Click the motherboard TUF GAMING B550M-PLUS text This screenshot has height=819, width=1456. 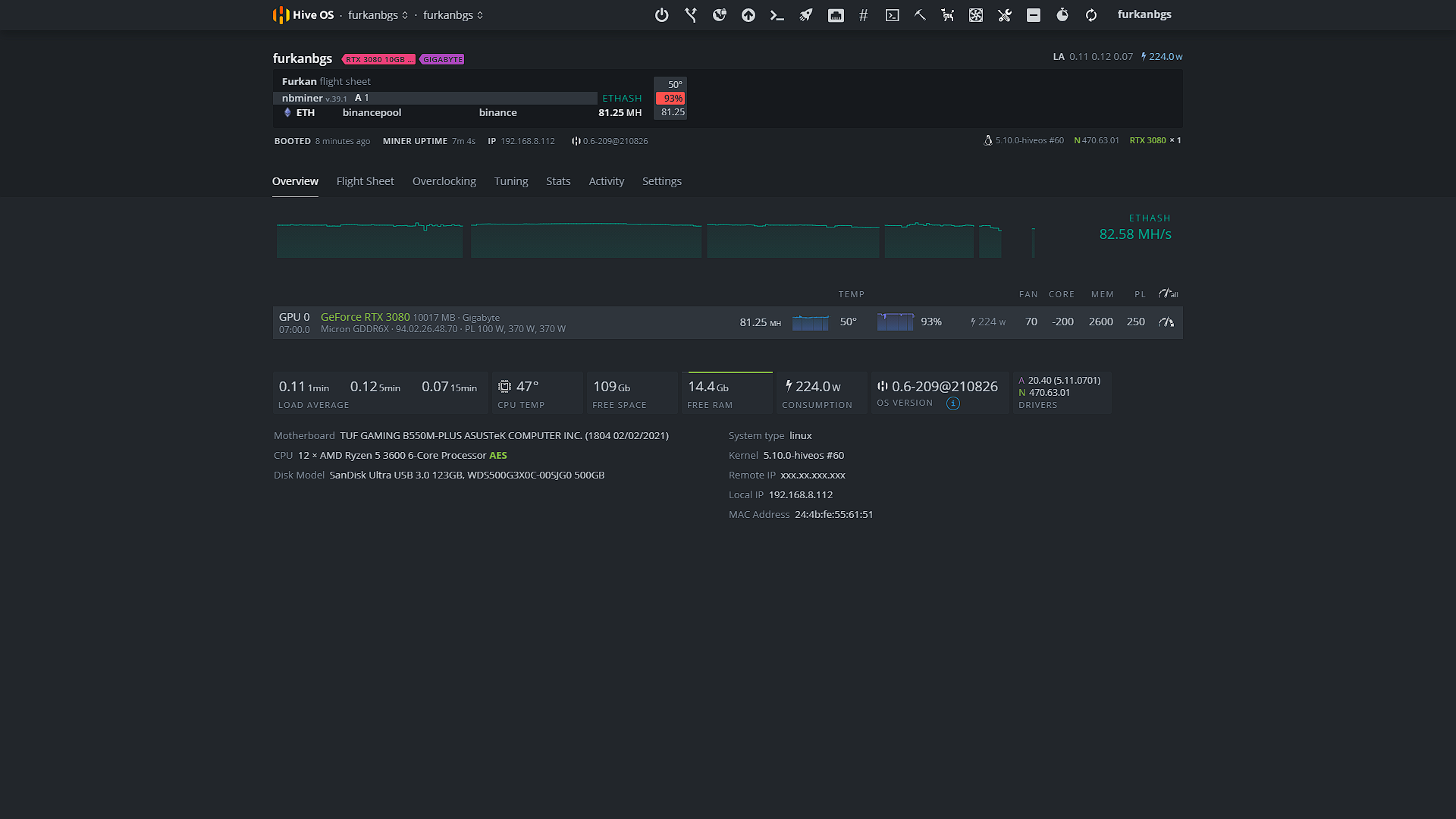504,435
